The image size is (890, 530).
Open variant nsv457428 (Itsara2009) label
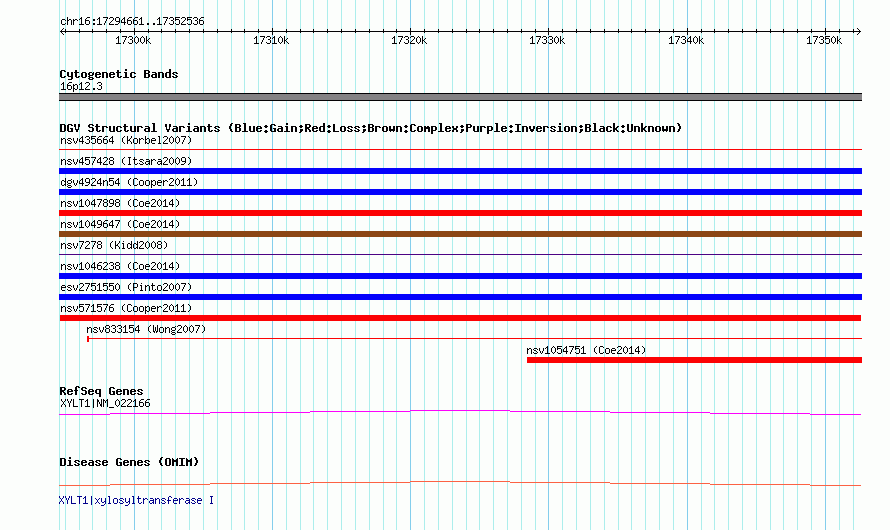tap(126, 161)
